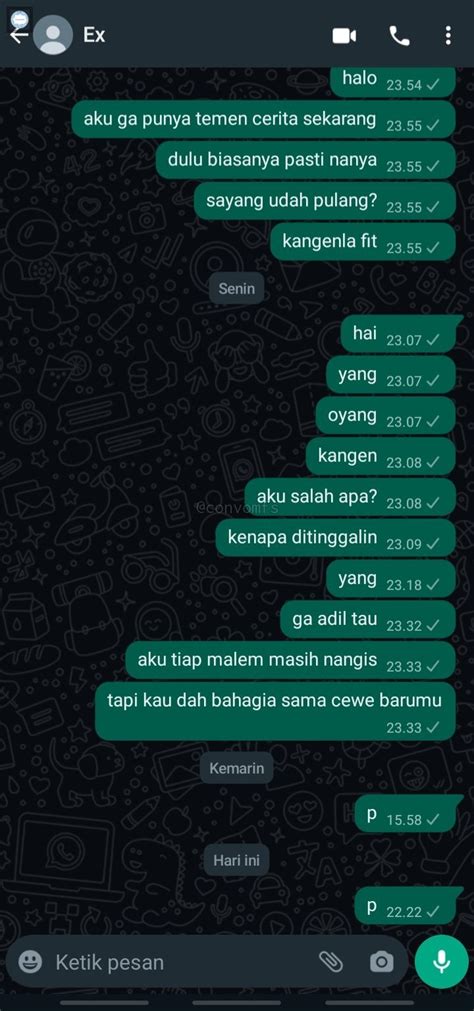Open the three-dot more options menu
Viewport: 474px width, 1011px height.
tap(448, 36)
